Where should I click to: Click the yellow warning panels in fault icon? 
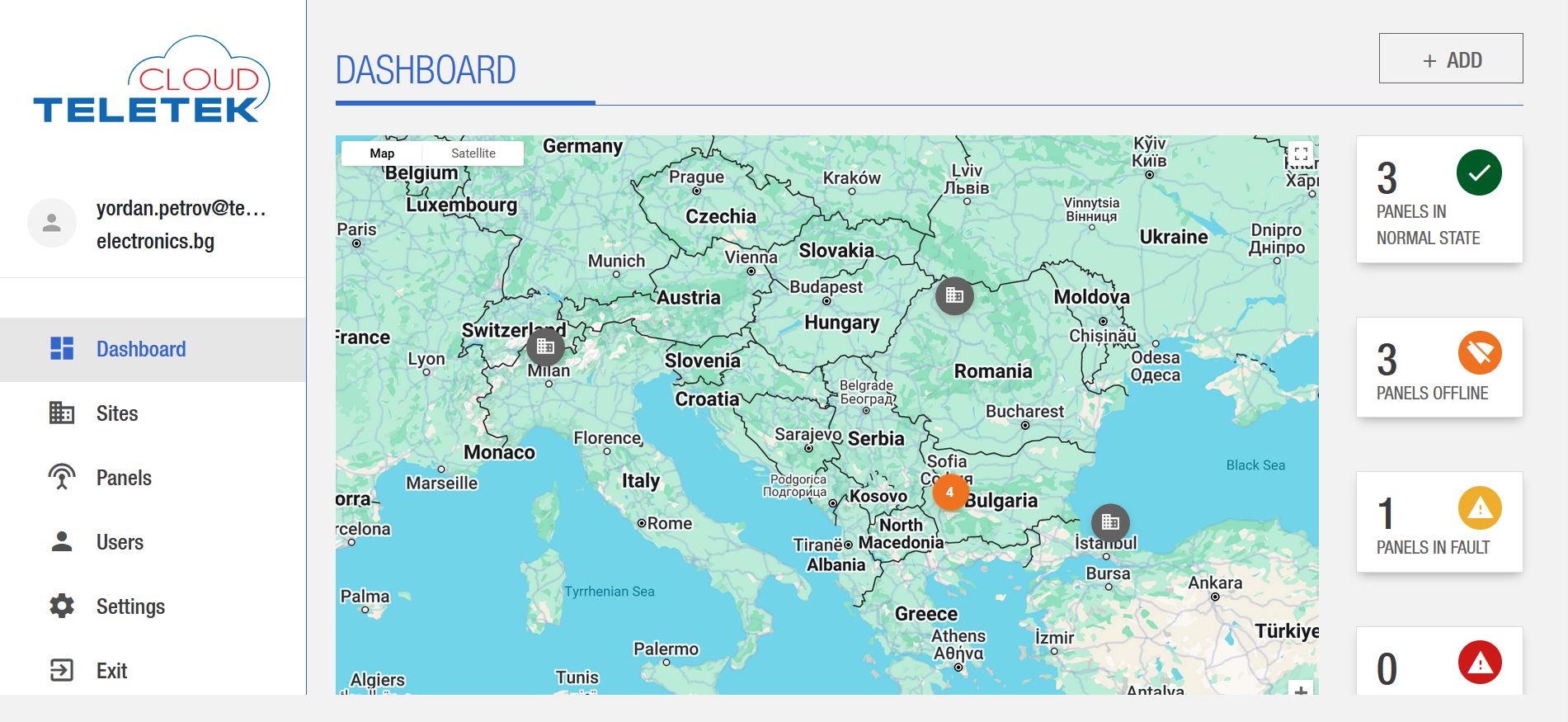[1480, 507]
